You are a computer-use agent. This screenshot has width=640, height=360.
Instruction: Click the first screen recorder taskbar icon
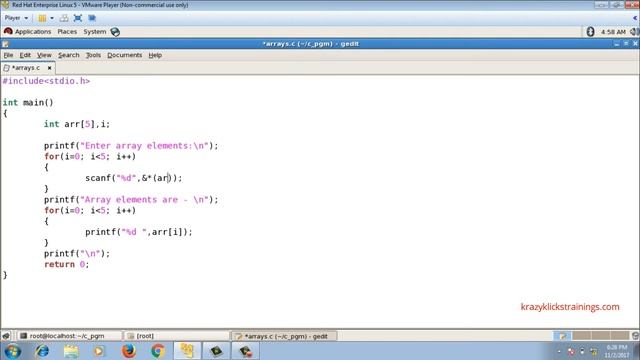(x=216, y=351)
